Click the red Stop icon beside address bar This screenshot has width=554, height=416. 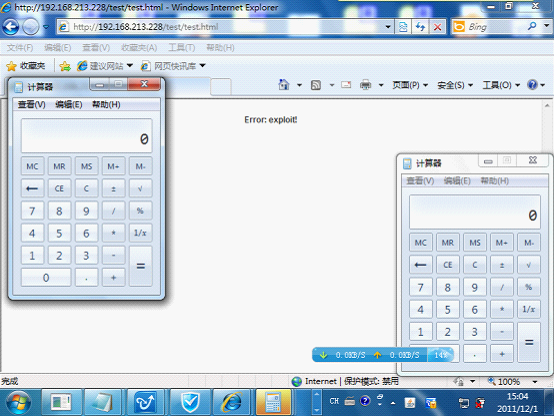coord(437,27)
